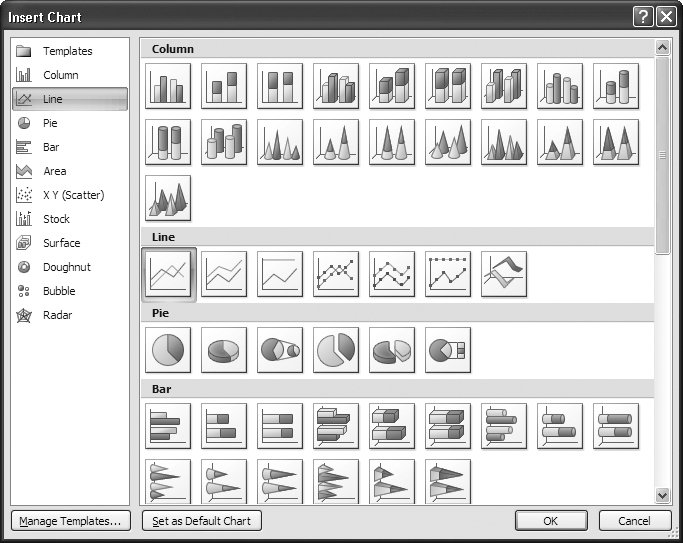Click the scrollbar down arrow
Viewport: 683px width, 543px height.
(661, 495)
